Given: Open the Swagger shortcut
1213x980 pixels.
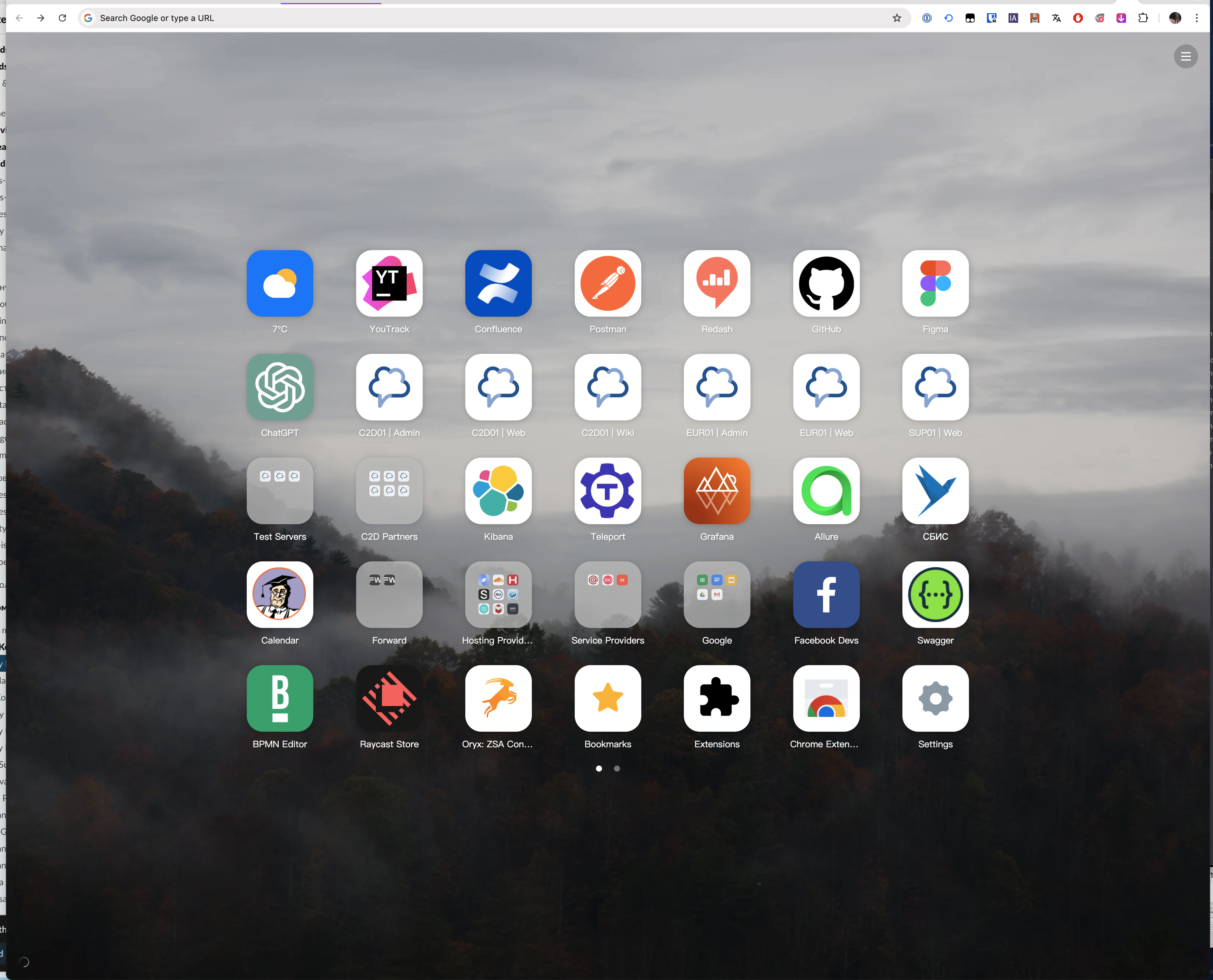Looking at the screenshot, I should click(935, 594).
